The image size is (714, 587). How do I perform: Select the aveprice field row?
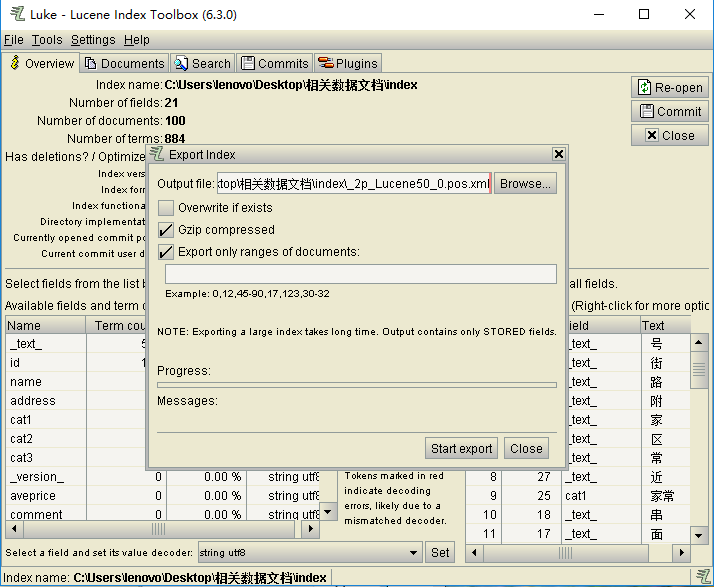[163, 495]
